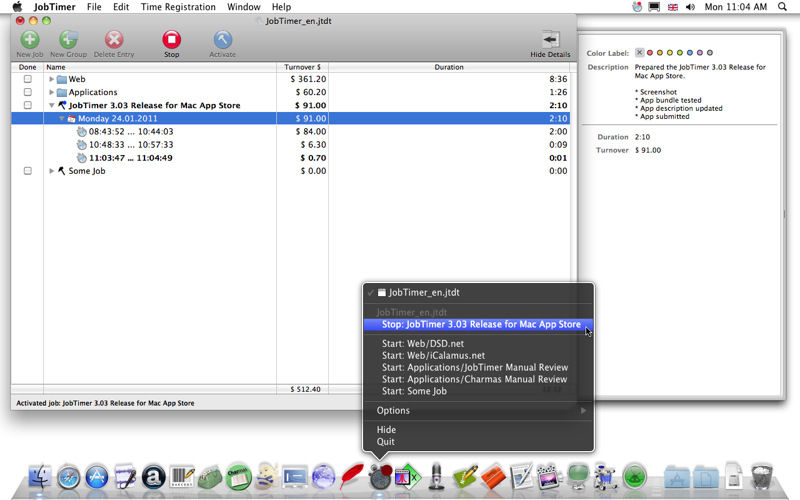Expand the Web group
Screen dimensions: 800x500
[x=52, y=79]
